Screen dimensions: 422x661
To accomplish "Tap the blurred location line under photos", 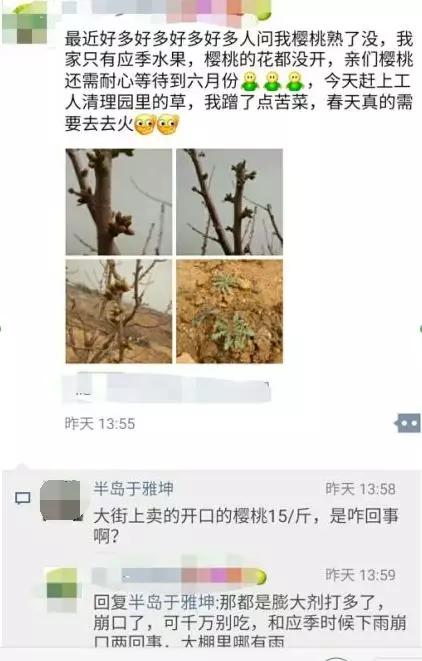I will point(167,387).
